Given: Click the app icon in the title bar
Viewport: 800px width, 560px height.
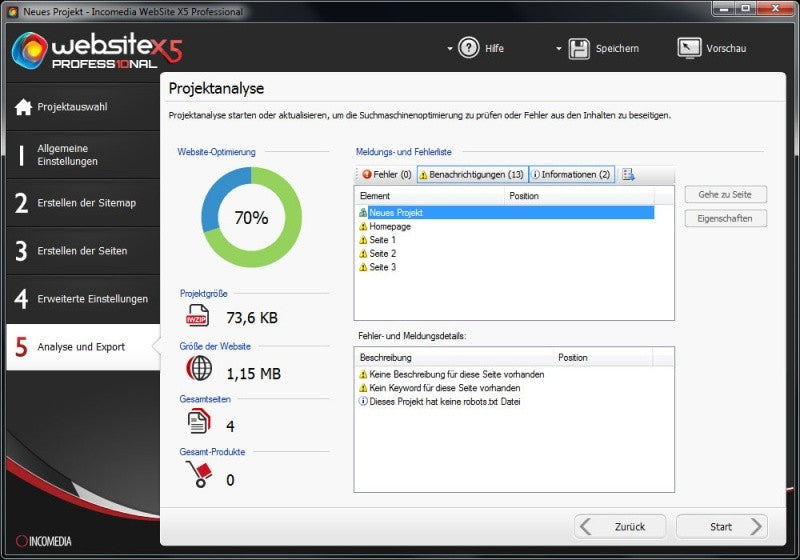Looking at the screenshot, I should 12,11.
